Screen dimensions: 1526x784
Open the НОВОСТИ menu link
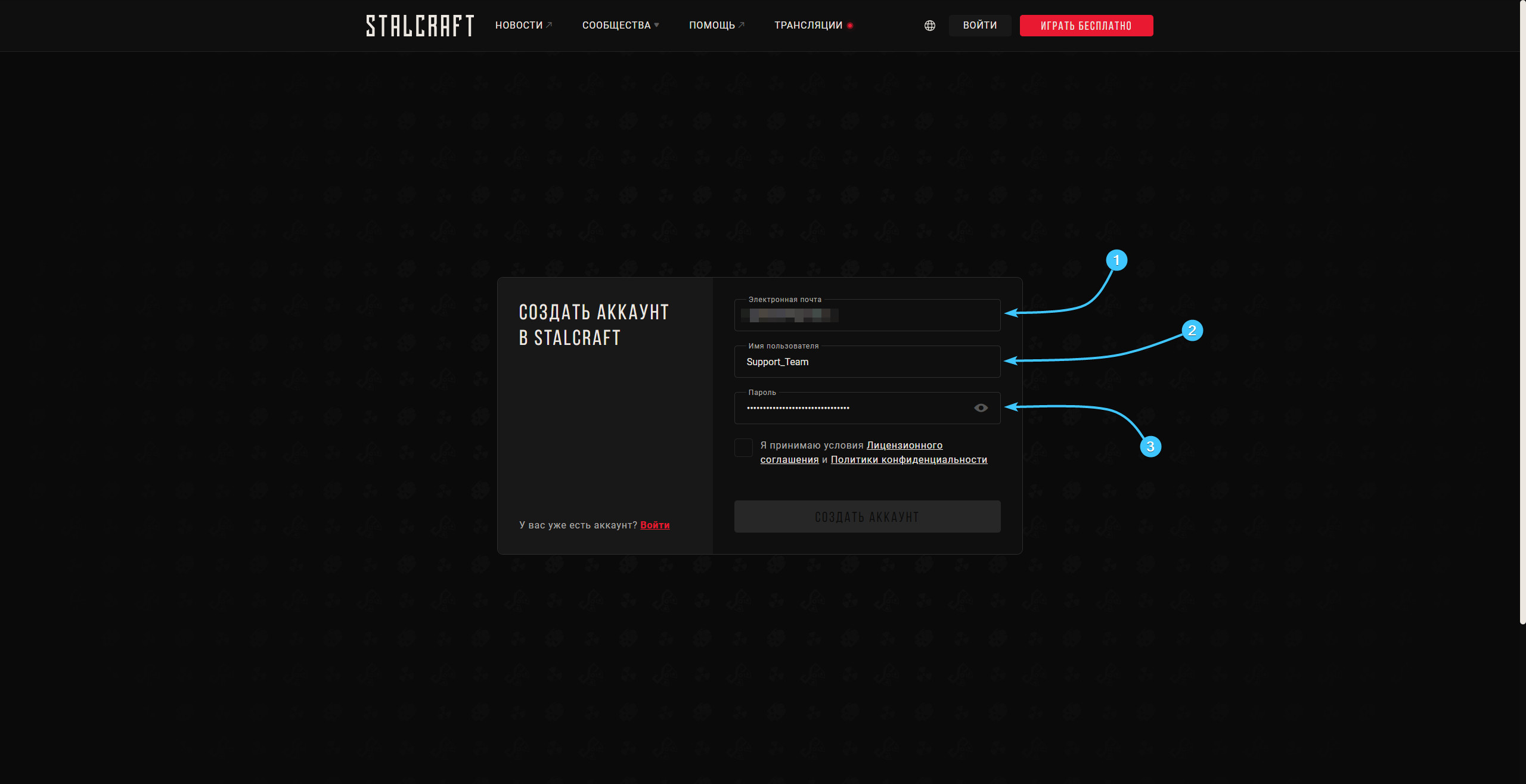(x=523, y=25)
